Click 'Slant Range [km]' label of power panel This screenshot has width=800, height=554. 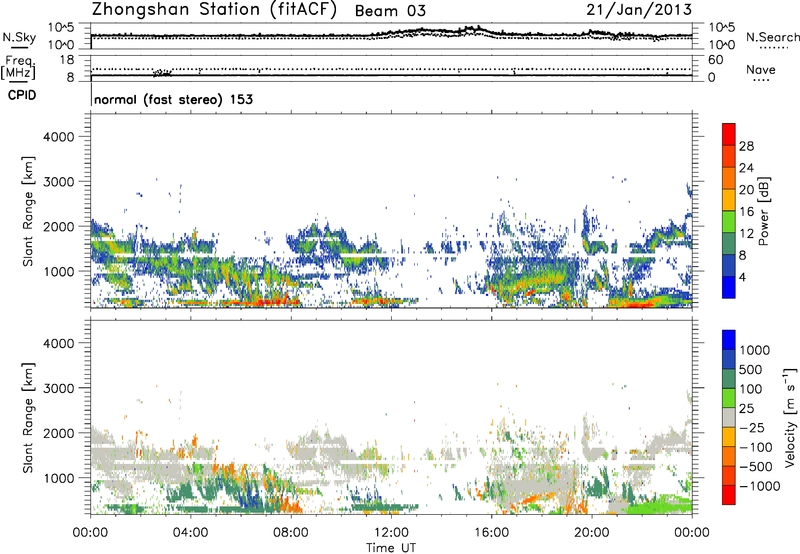tap(28, 211)
